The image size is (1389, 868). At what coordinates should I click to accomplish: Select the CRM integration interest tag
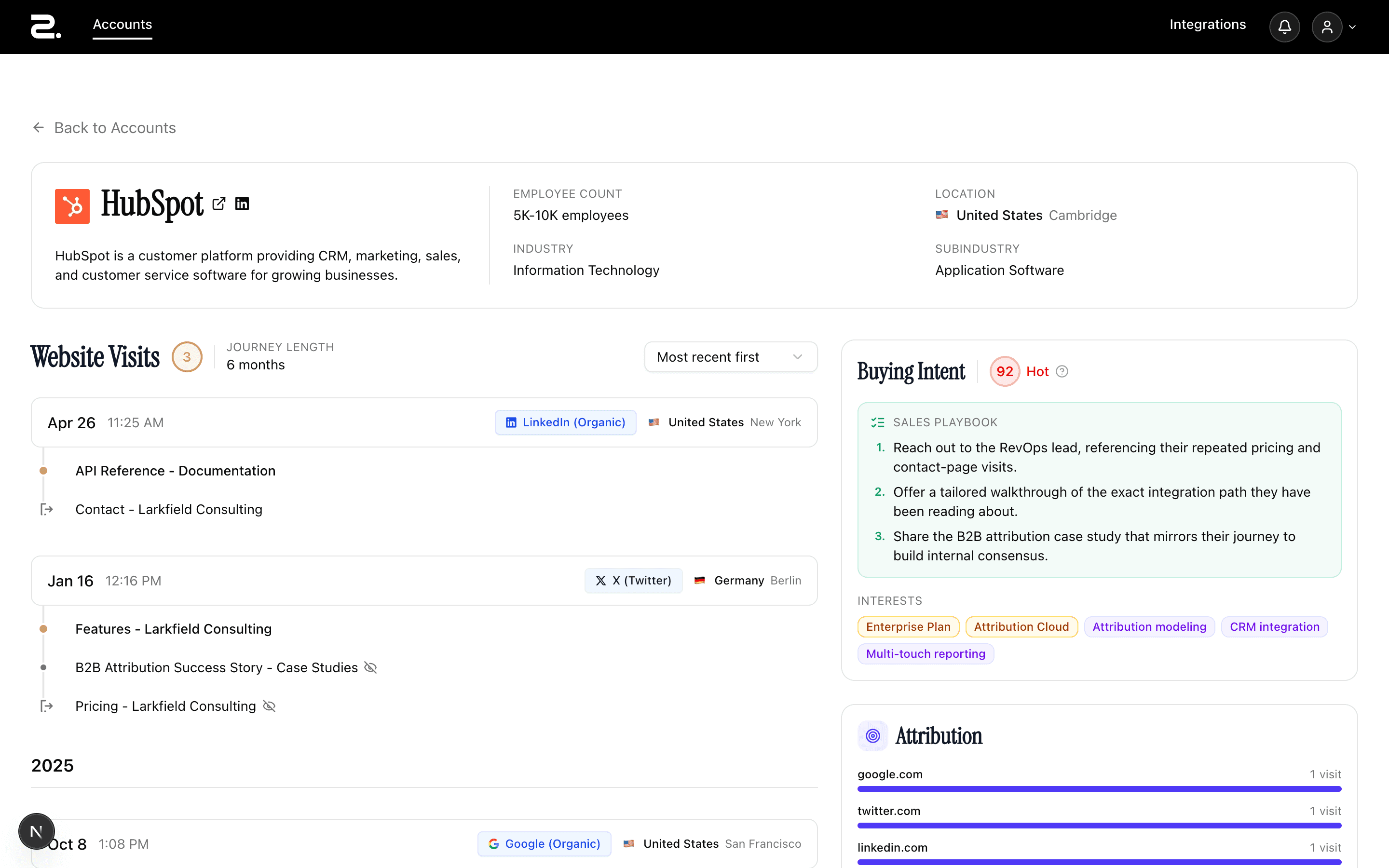click(x=1274, y=626)
